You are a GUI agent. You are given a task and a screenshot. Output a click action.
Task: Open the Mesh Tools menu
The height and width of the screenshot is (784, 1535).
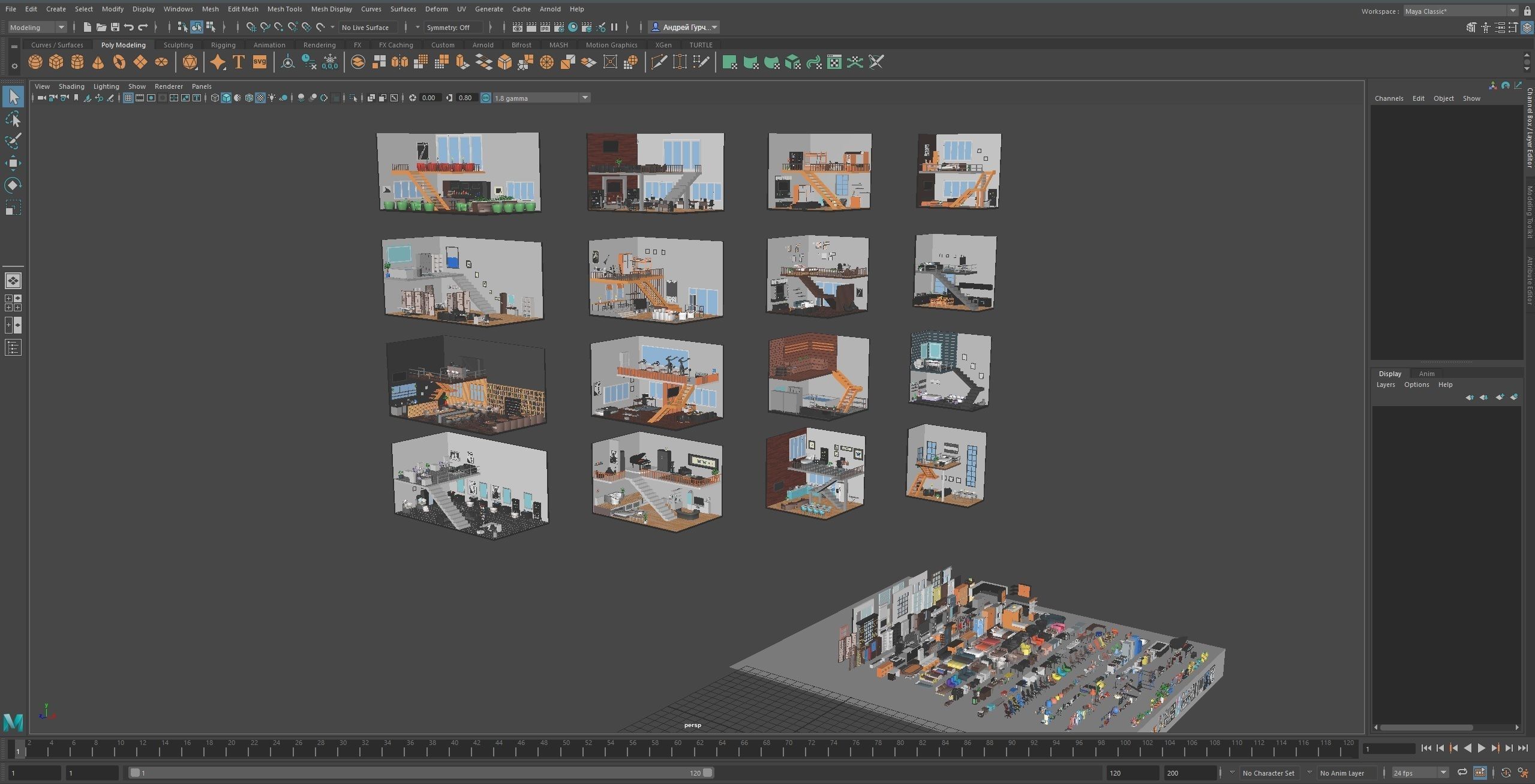pyautogui.click(x=284, y=9)
